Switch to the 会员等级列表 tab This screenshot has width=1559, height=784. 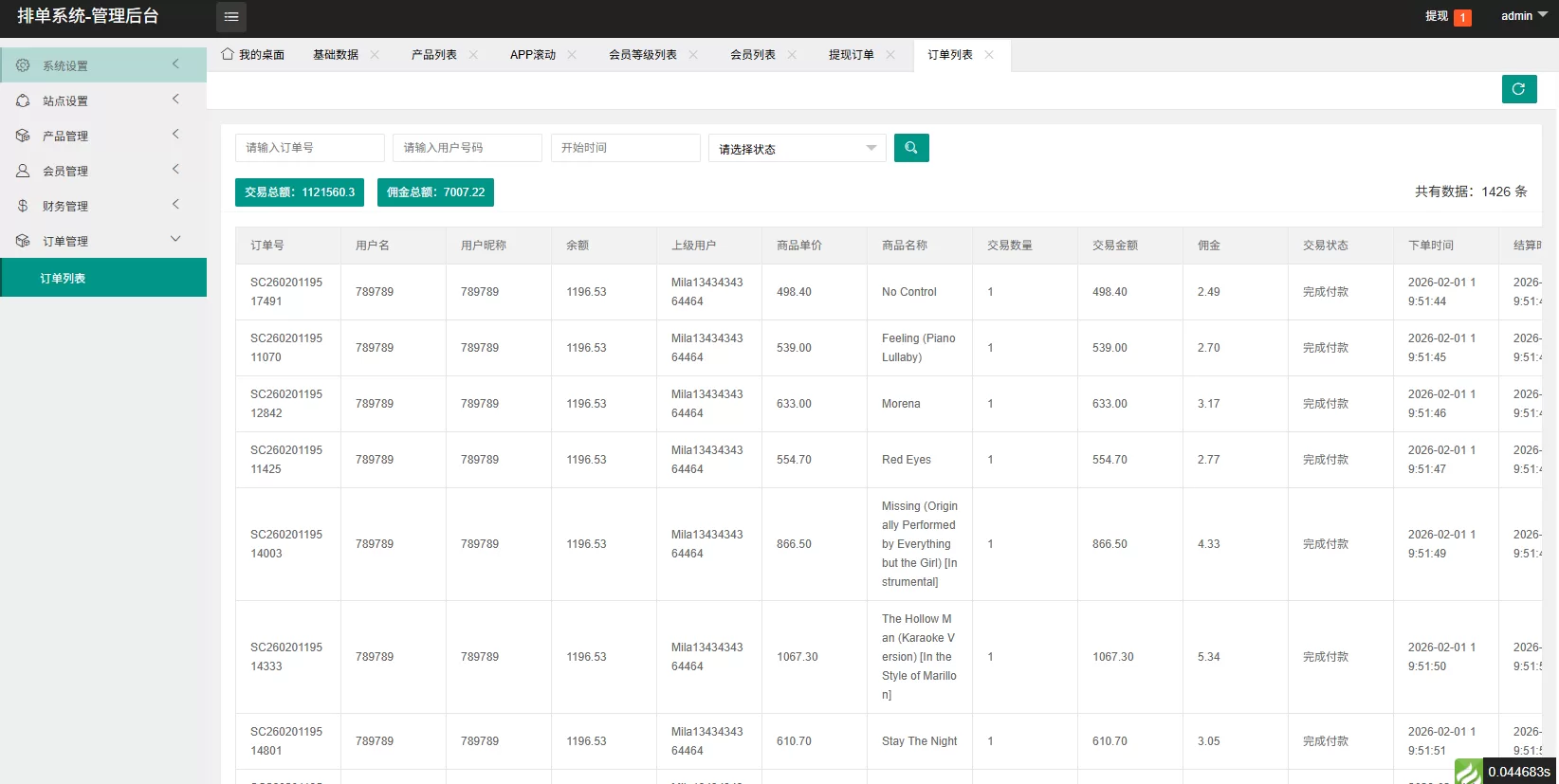pos(642,55)
